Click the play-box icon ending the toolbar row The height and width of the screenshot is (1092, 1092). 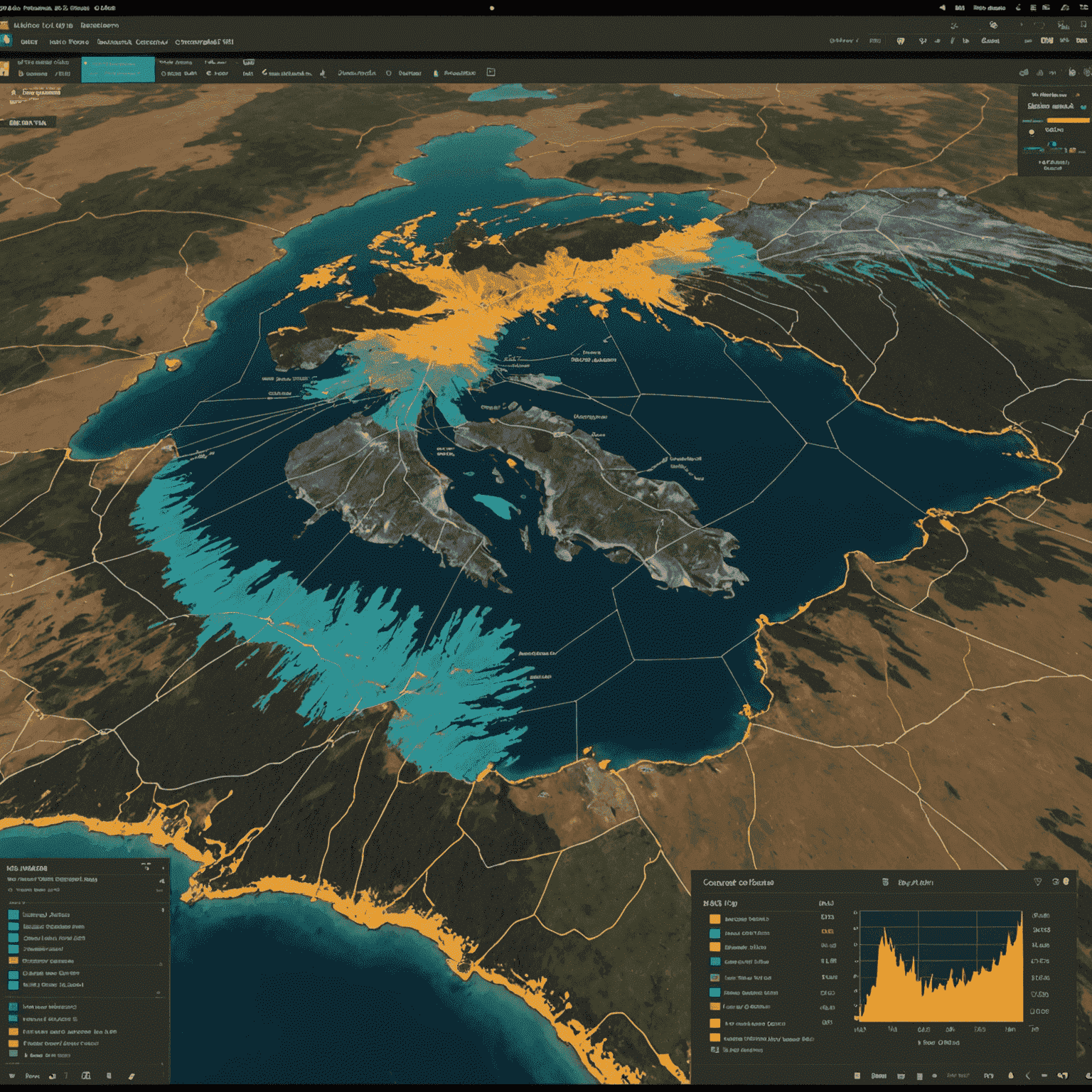coord(491,73)
